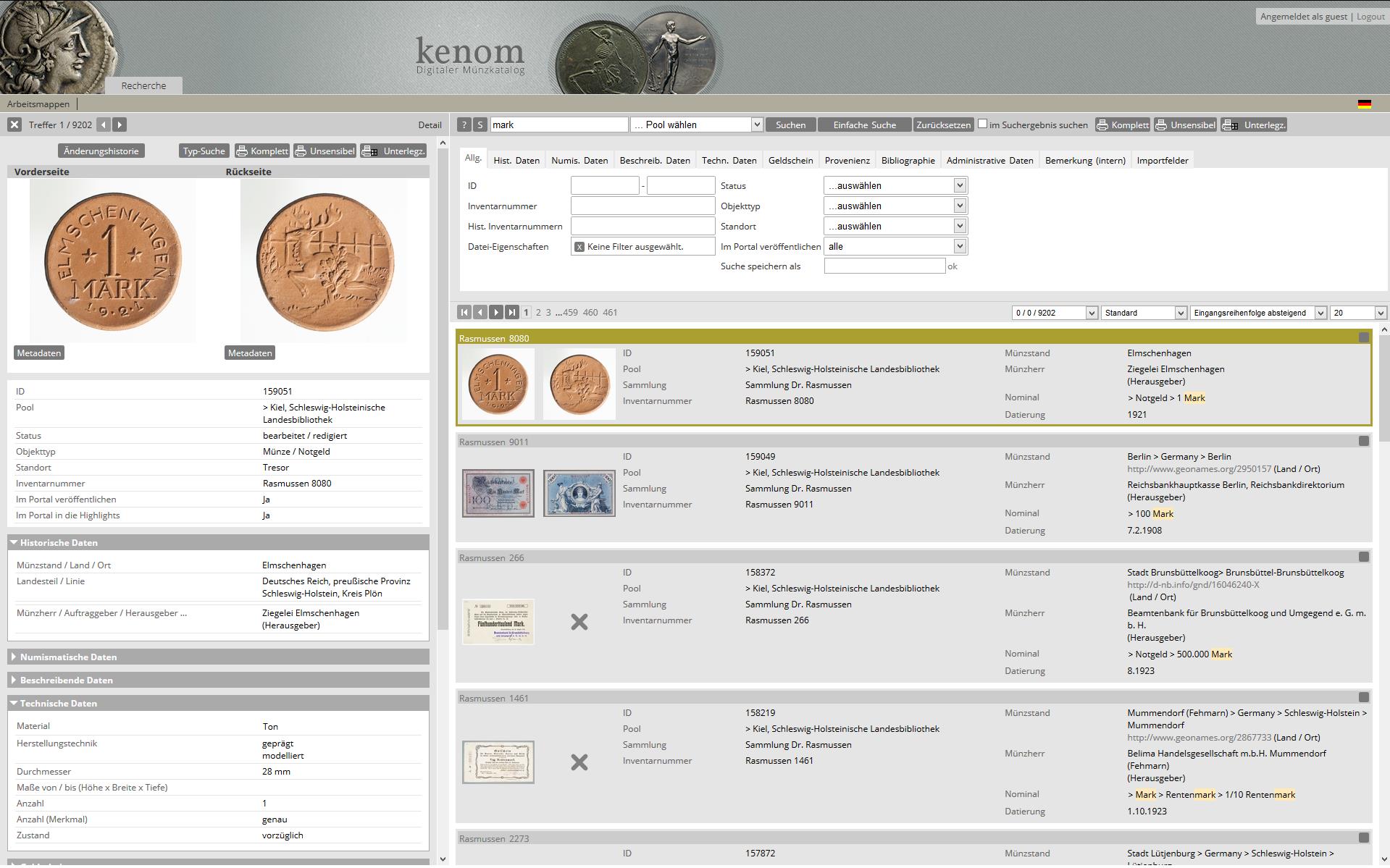This screenshot has height=868, width=1390.
Task: Select result Rasmussen 8080 checkbox
Action: [x=1364, y=337]
